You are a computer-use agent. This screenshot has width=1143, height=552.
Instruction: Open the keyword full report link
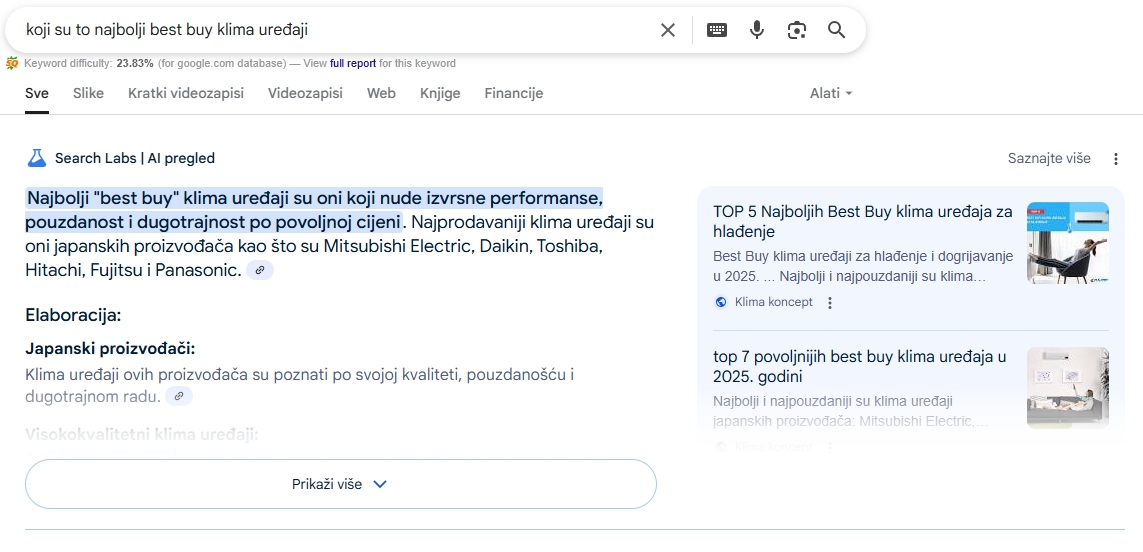(353, 63)
